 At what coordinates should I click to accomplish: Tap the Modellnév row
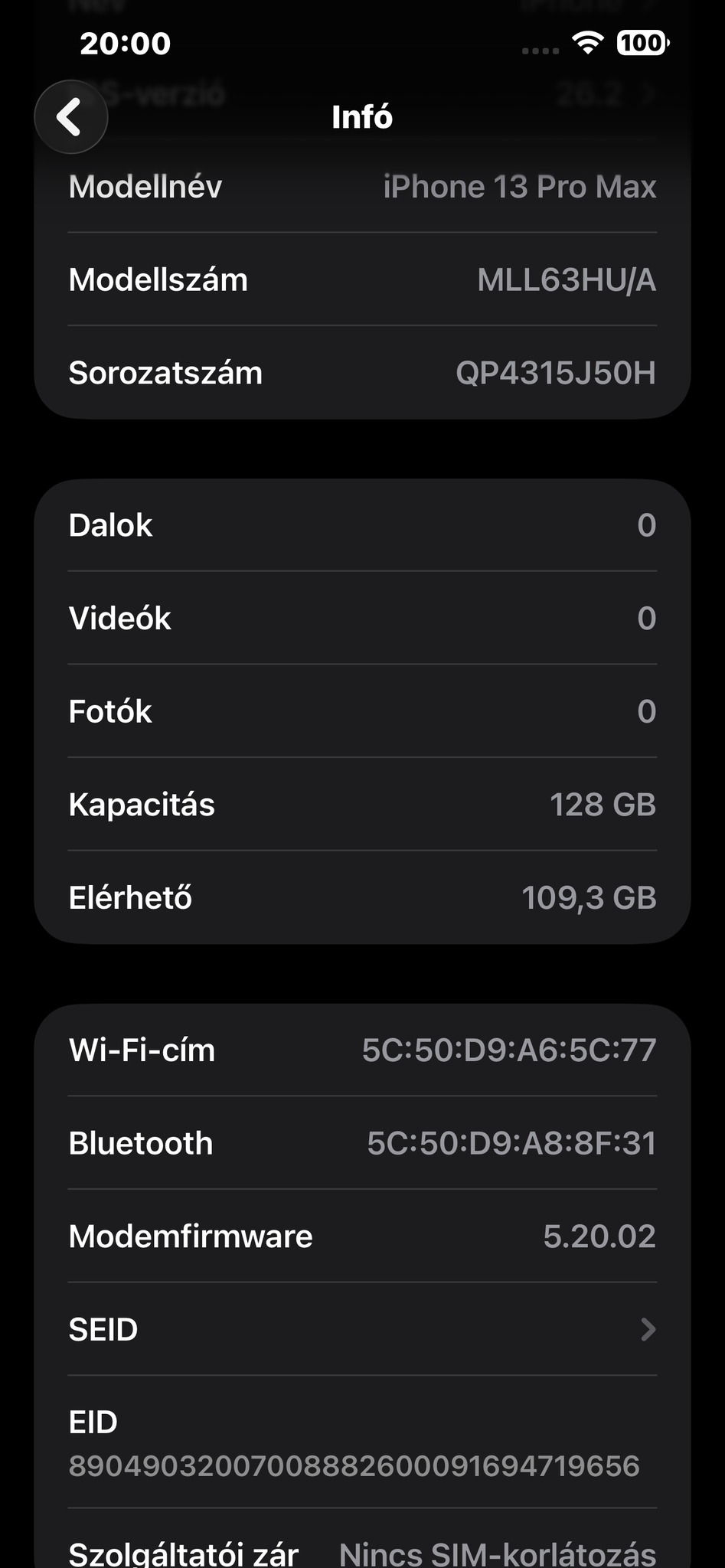(362, 187)
